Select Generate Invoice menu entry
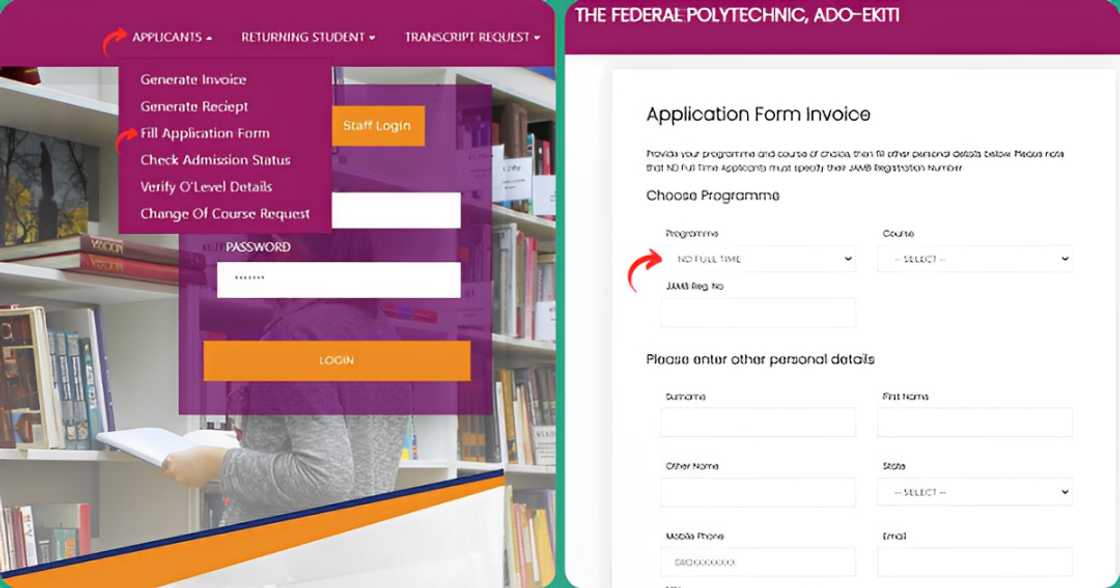Screen dimensions: 1120x588 (x=194, y=79)
